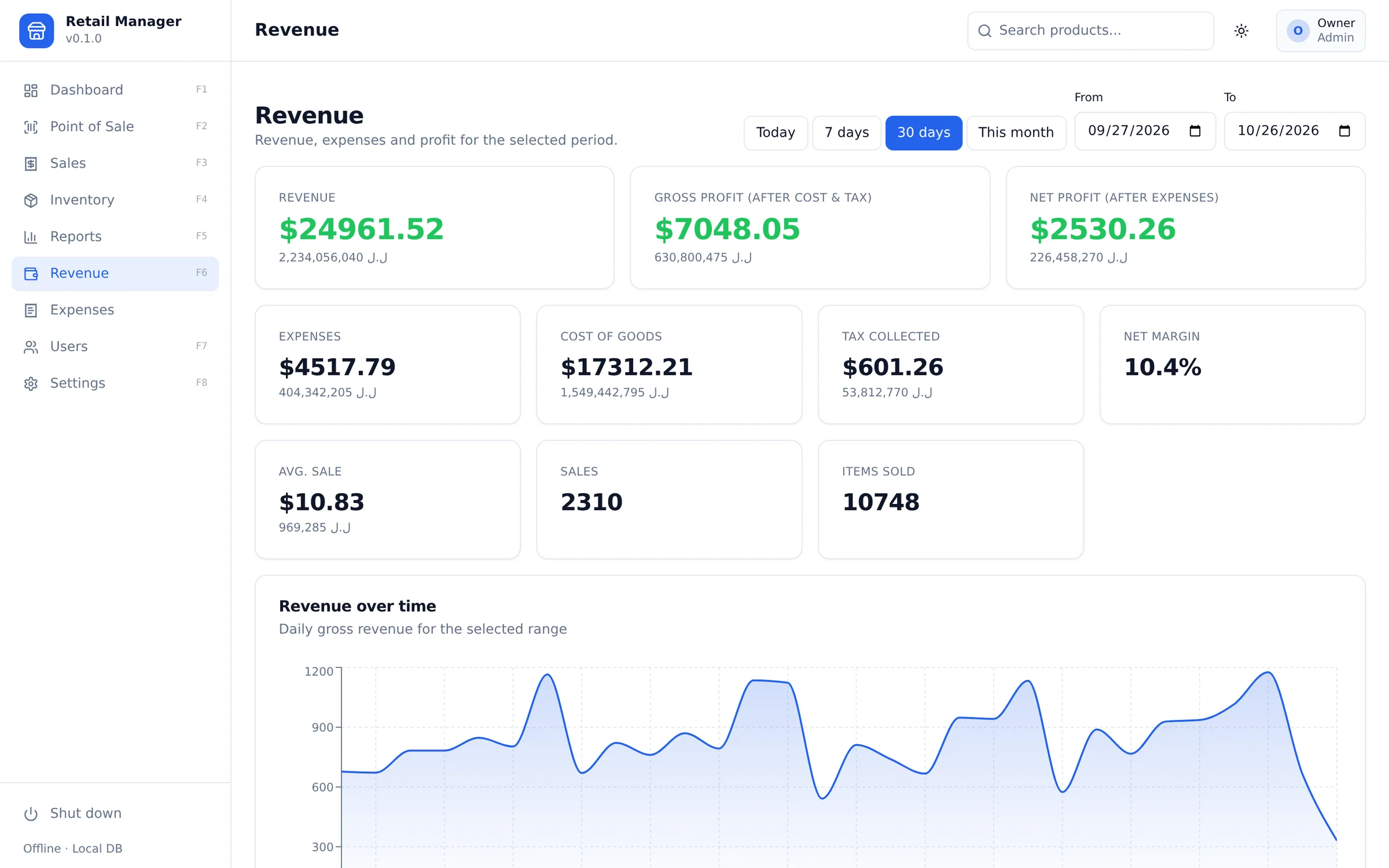
Task: Click the v0.1.0 version label
Action: point(83,39)
